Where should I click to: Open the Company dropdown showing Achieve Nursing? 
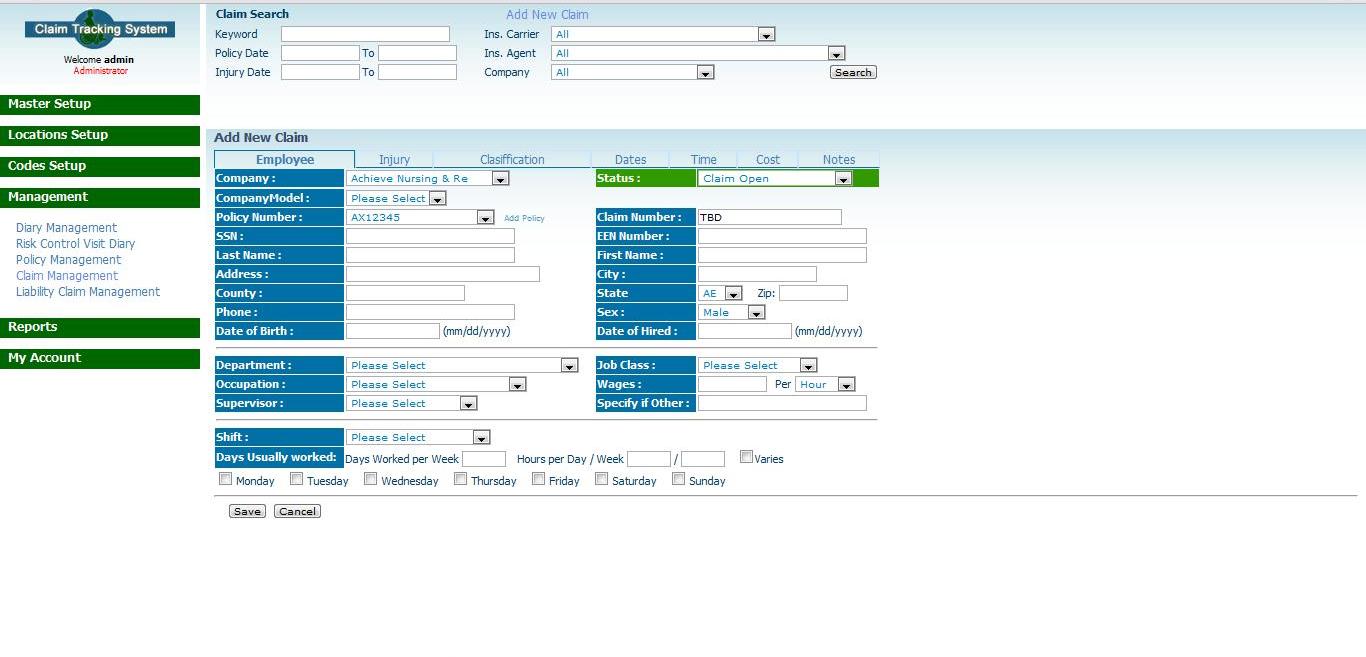[x=428, y=178]
